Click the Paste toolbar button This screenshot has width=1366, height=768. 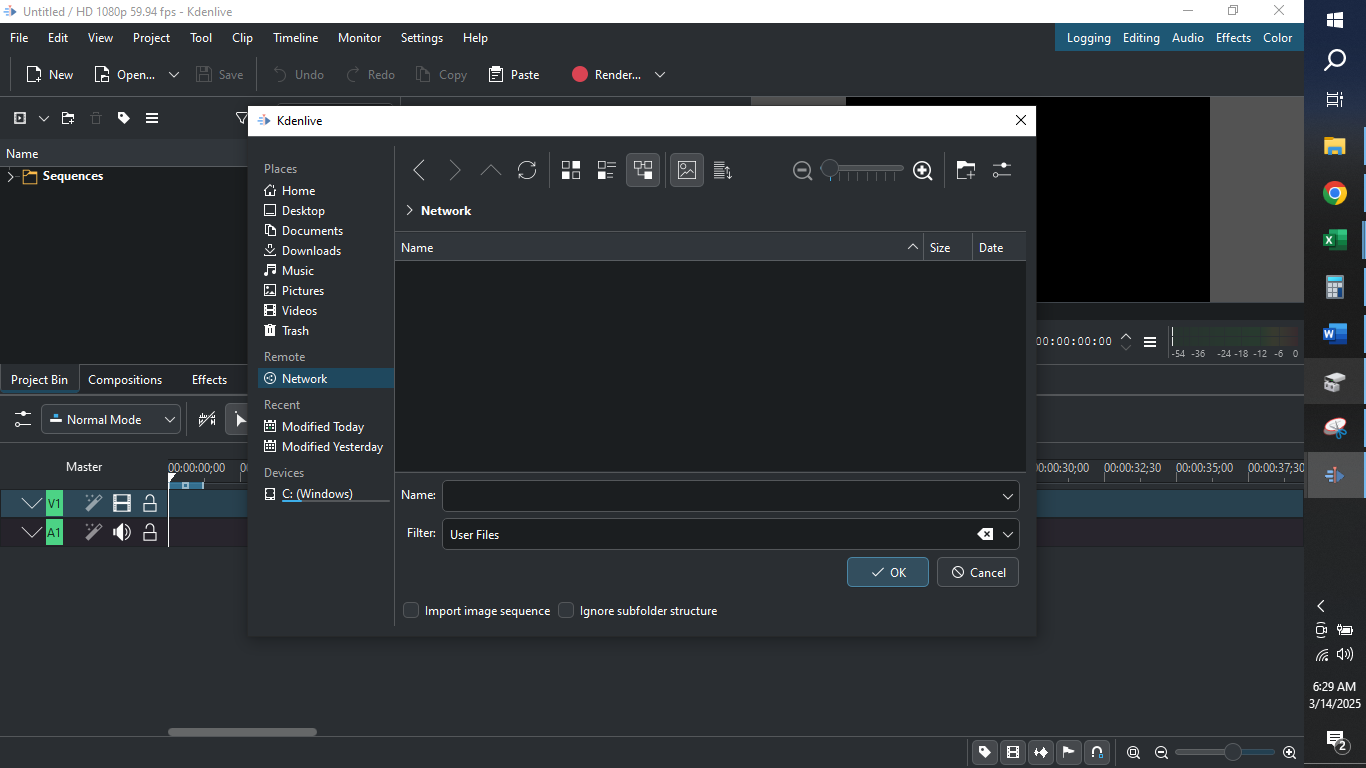click(514, 75)
